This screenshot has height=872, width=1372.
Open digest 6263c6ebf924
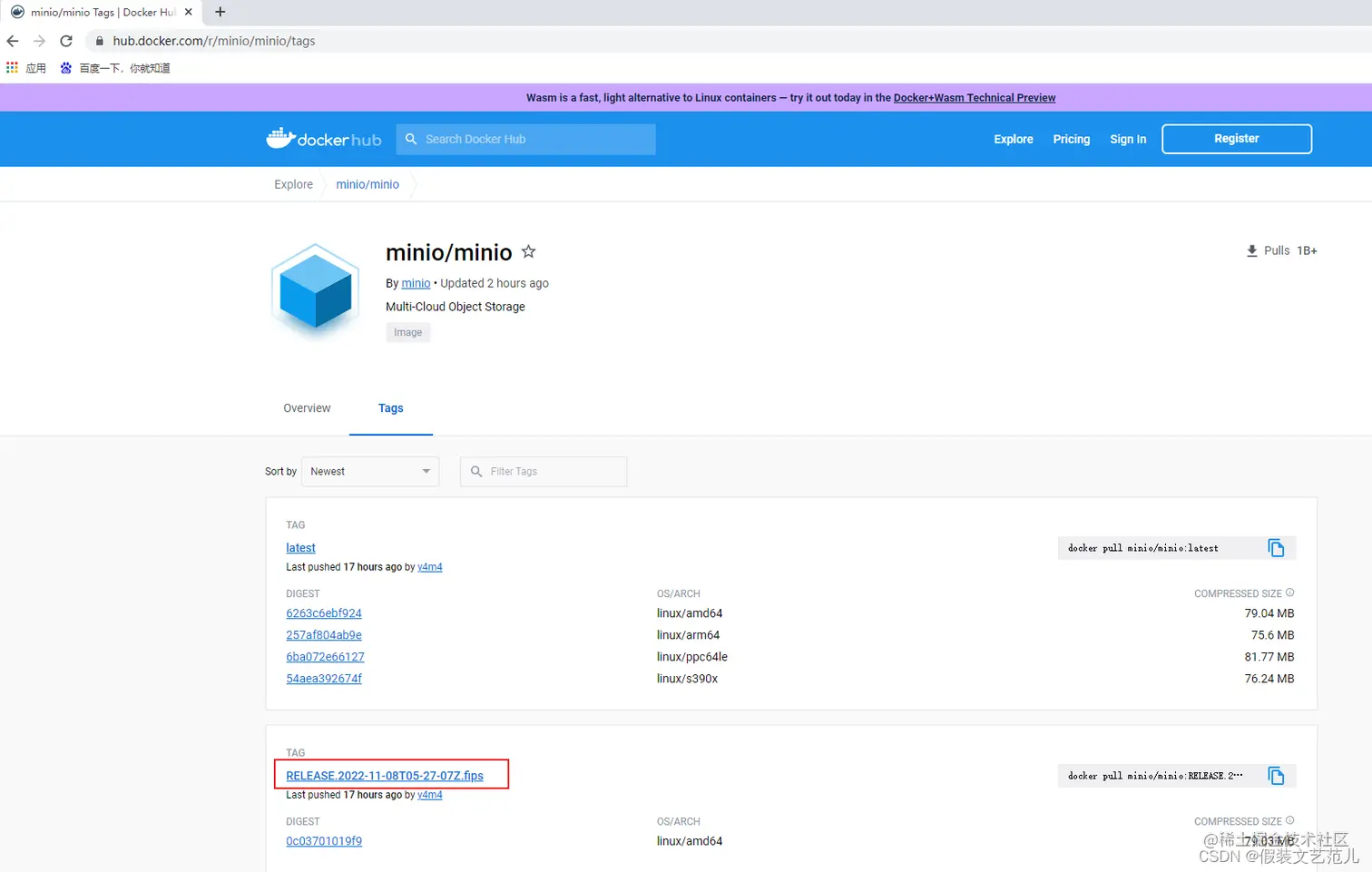pos(324,613)
